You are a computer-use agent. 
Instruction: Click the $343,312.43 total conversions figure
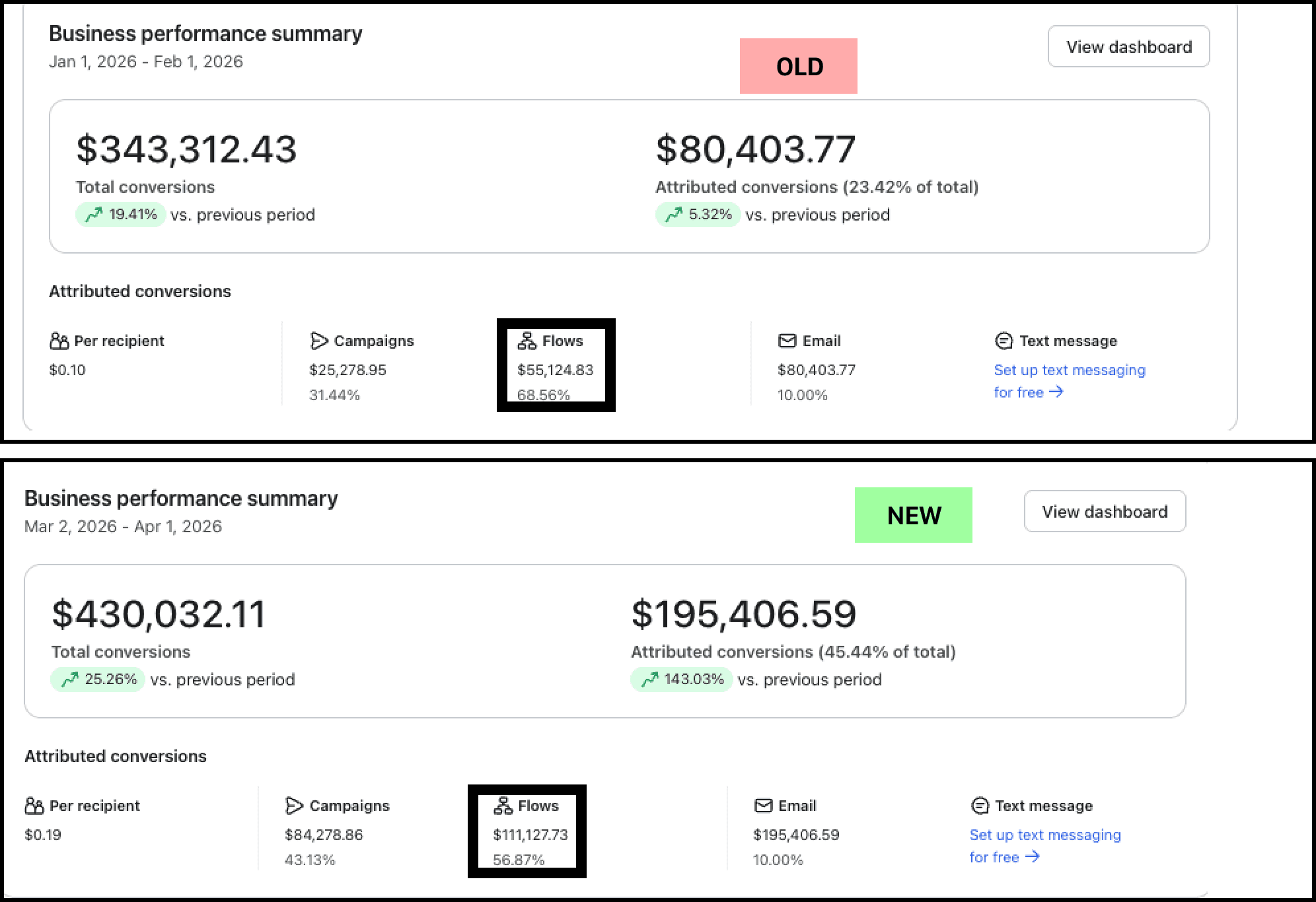click(x=186, y=149)
